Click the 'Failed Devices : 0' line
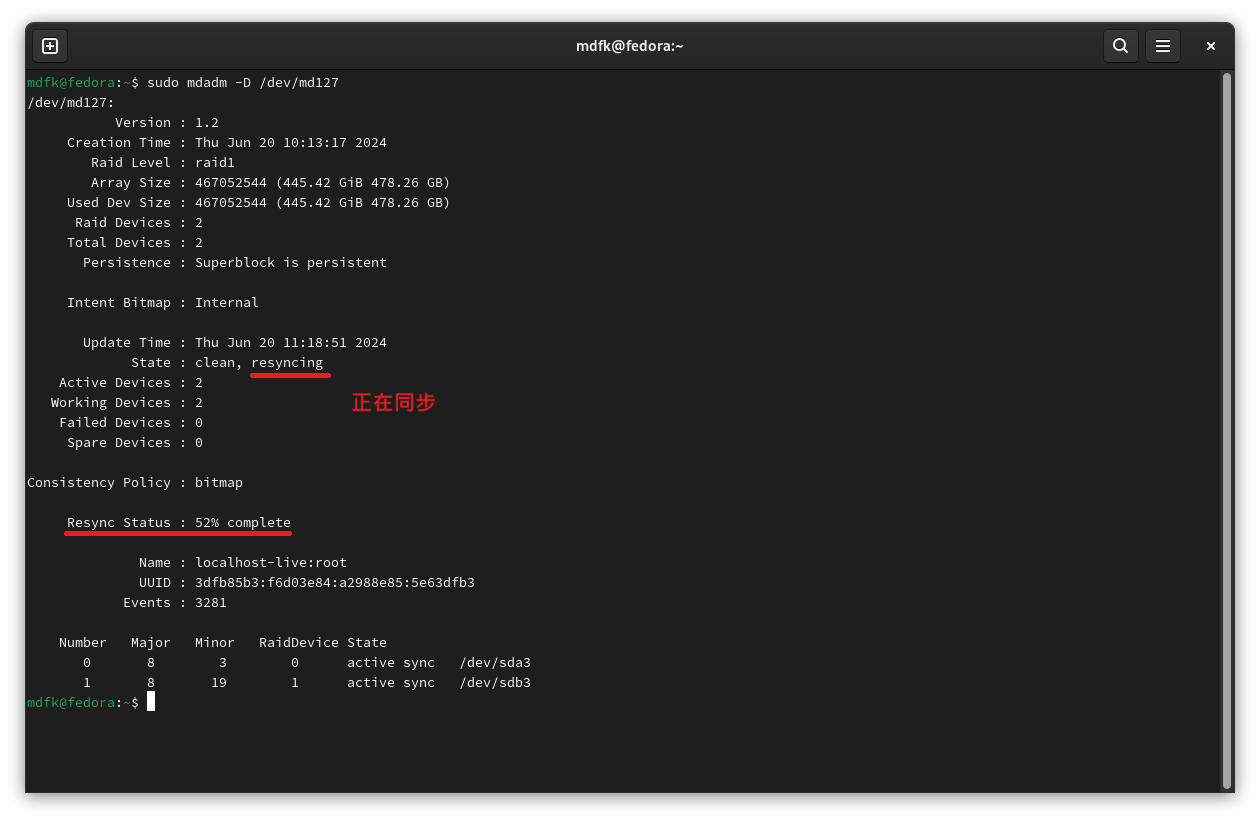 point(131,422)
